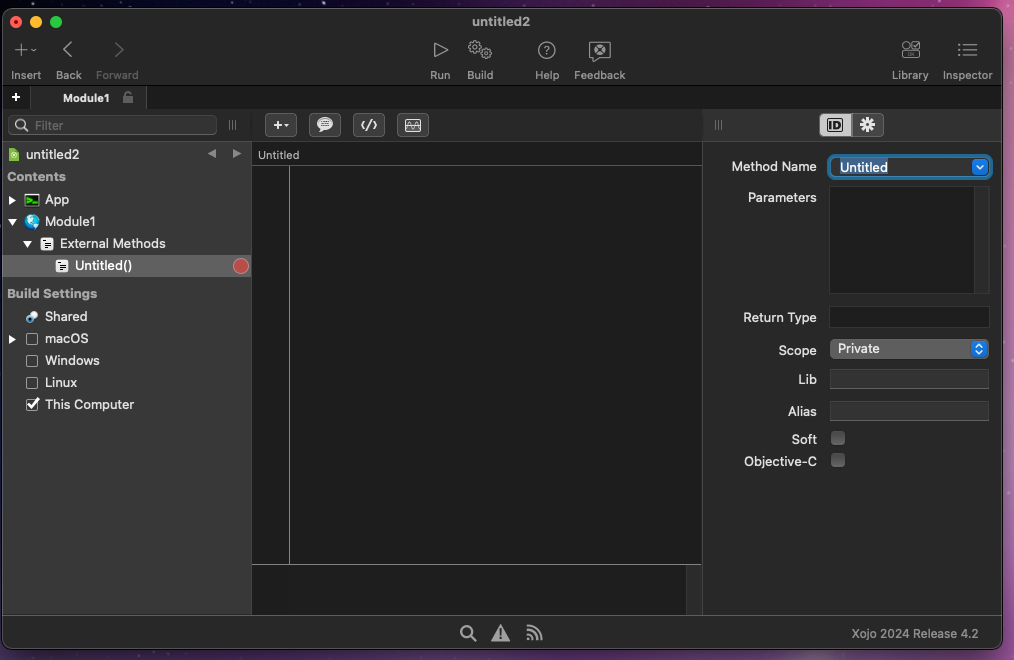This screenshot has width=1014, height=660.
Task: Click the search magnifier in bottom bar
Action: pyautogui.click(x=468, y=633)
